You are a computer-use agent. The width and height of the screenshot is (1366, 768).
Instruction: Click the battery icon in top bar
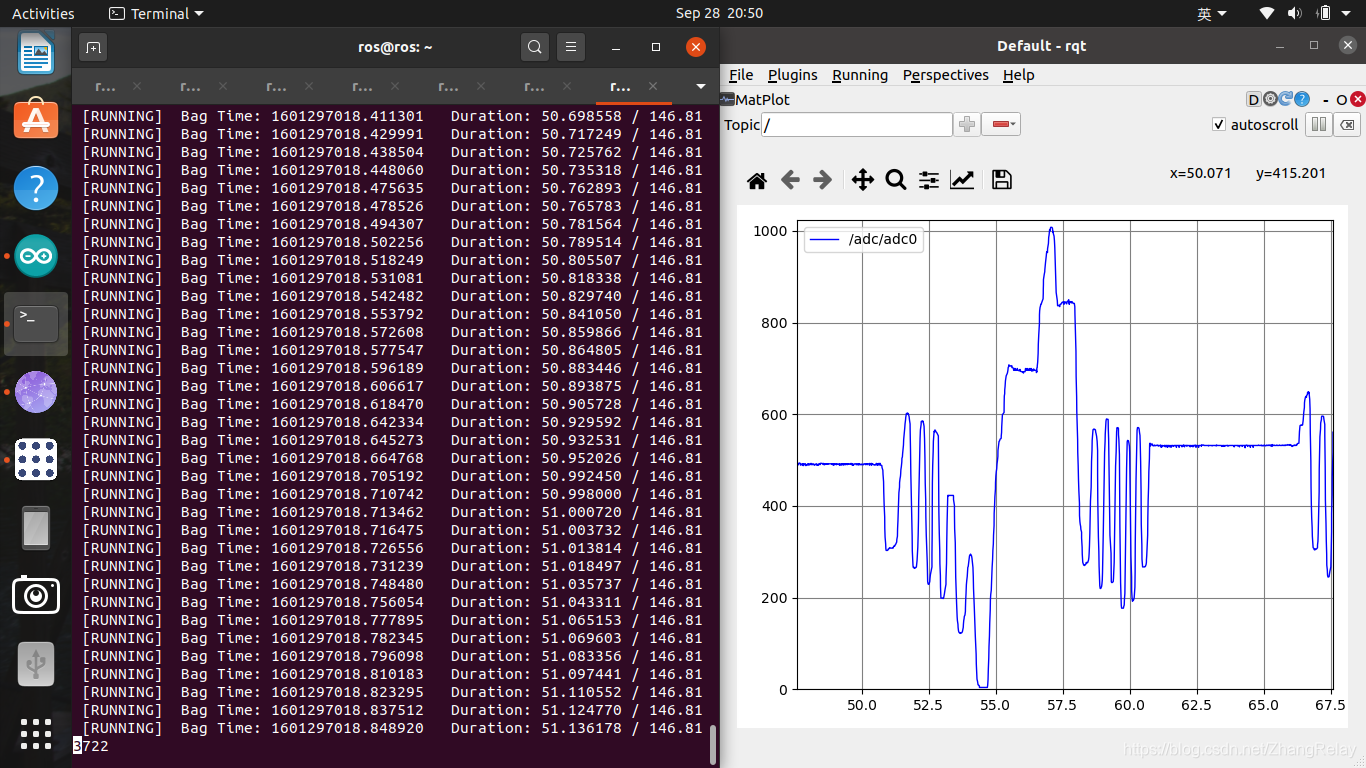tap(1324, 13)
